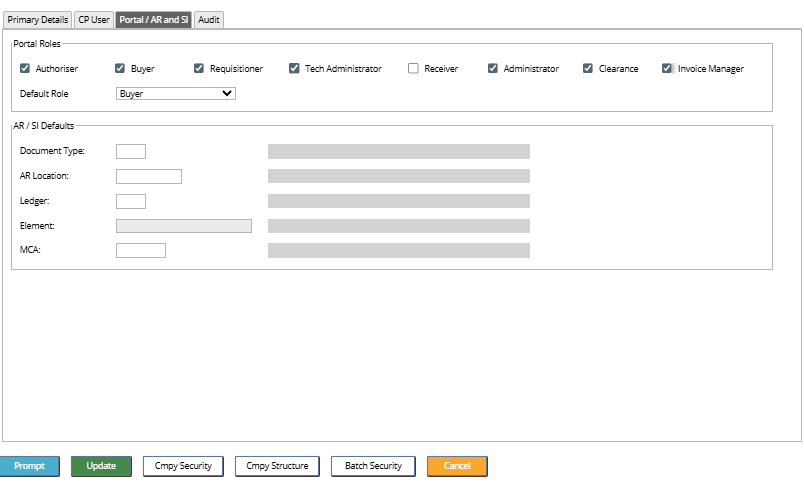
Task: Click the Document Type description box
Action: coord(399,151)
